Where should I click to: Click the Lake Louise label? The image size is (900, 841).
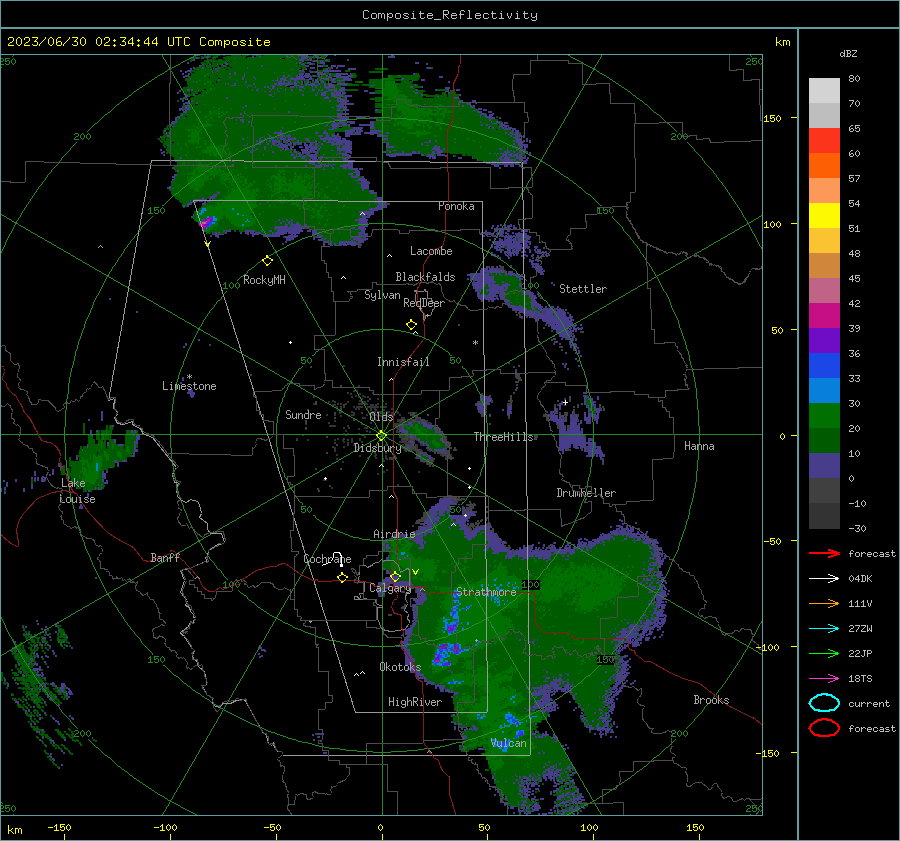(77, 491)
